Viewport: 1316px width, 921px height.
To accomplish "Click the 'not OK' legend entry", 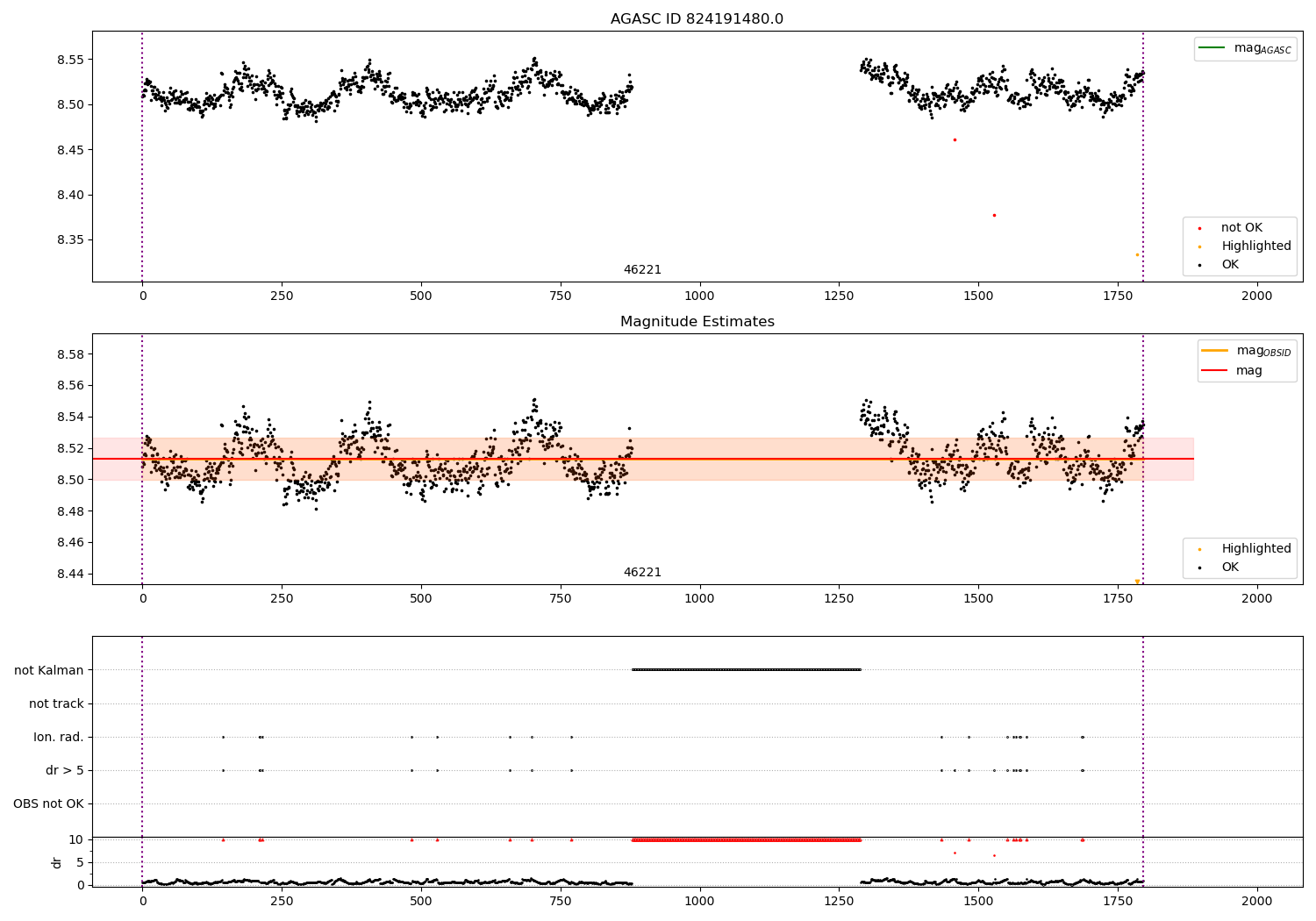I will tap(1241, 228).
